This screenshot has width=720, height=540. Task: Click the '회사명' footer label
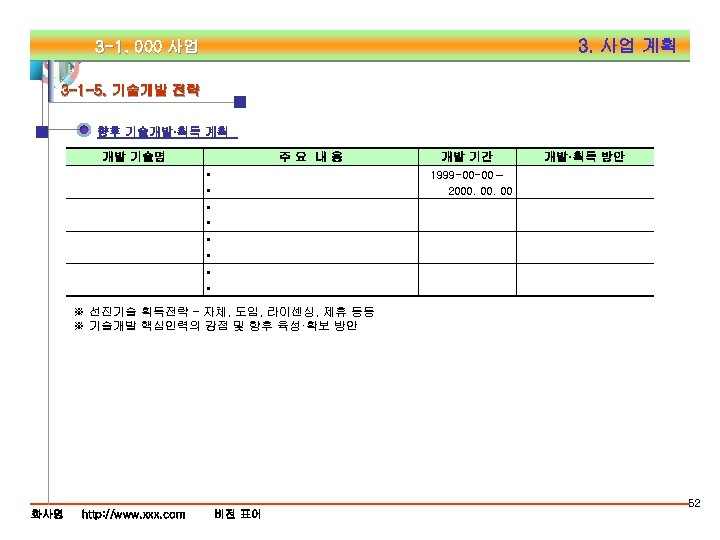point(47,514)
